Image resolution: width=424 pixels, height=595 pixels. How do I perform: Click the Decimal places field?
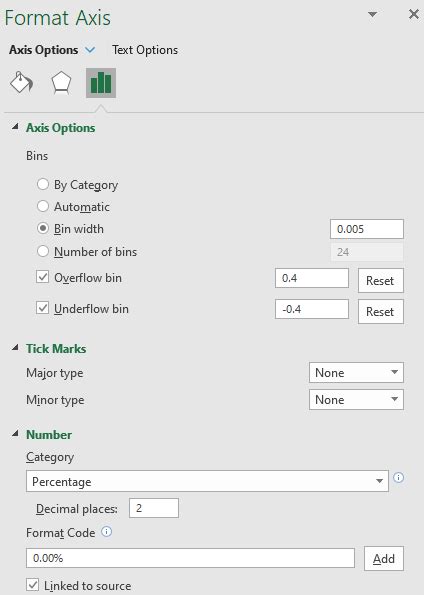coord(154,508)
